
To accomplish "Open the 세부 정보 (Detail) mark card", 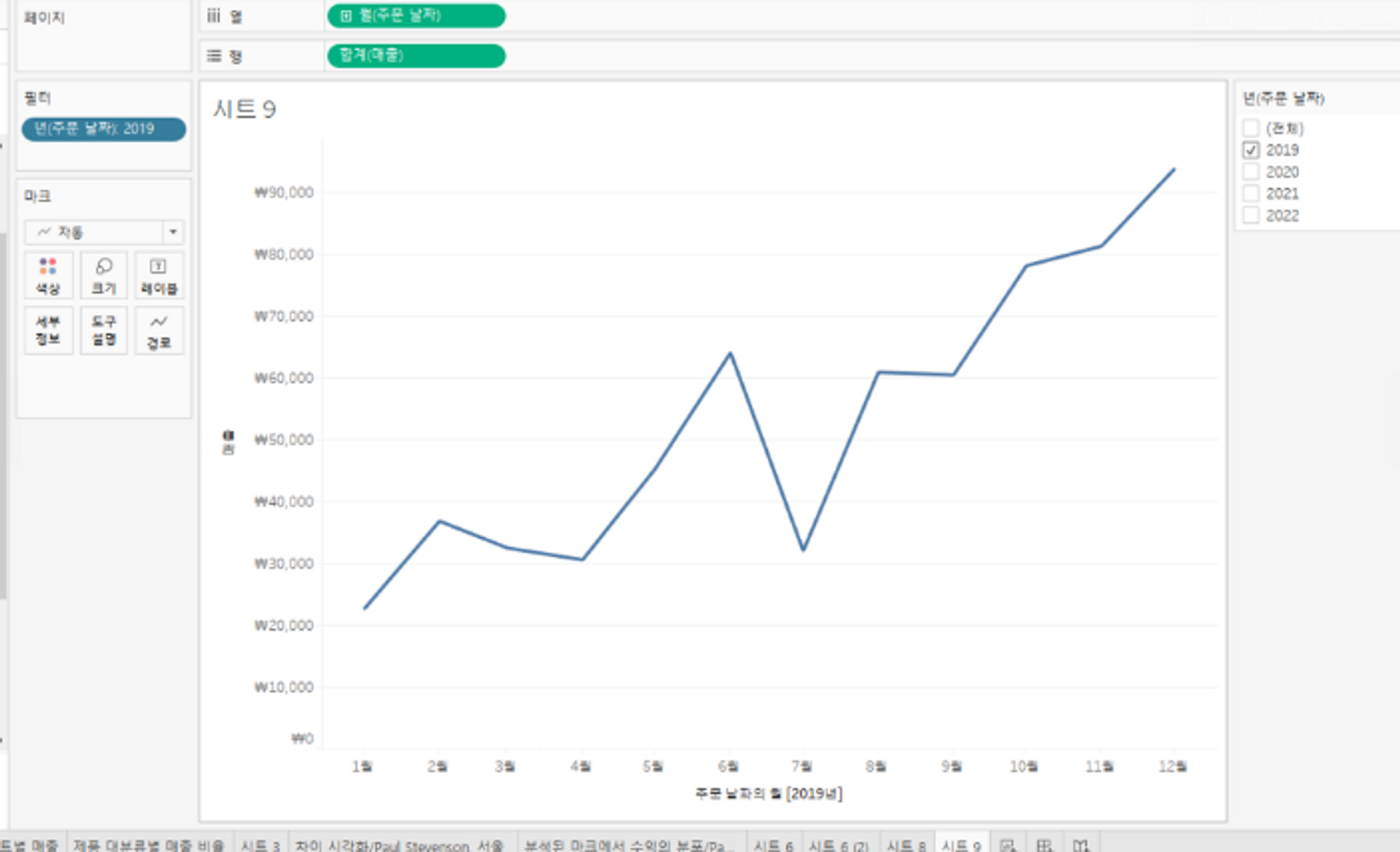I will (x=48, y=330).
